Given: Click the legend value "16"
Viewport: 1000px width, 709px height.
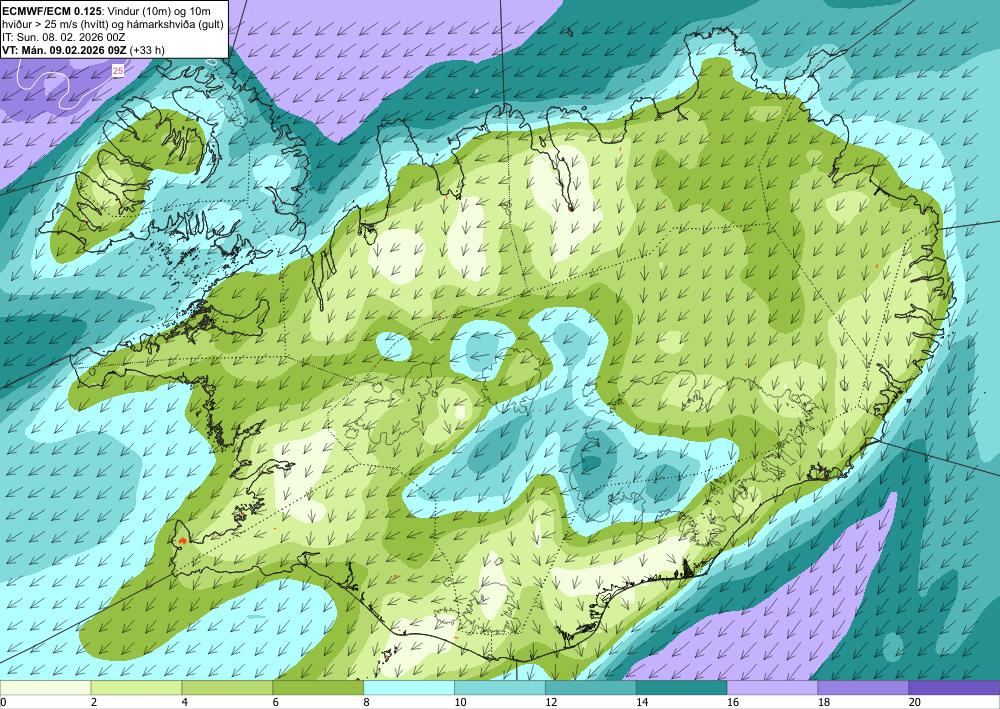Looking at the screenshot, I should tap(733, 702).
